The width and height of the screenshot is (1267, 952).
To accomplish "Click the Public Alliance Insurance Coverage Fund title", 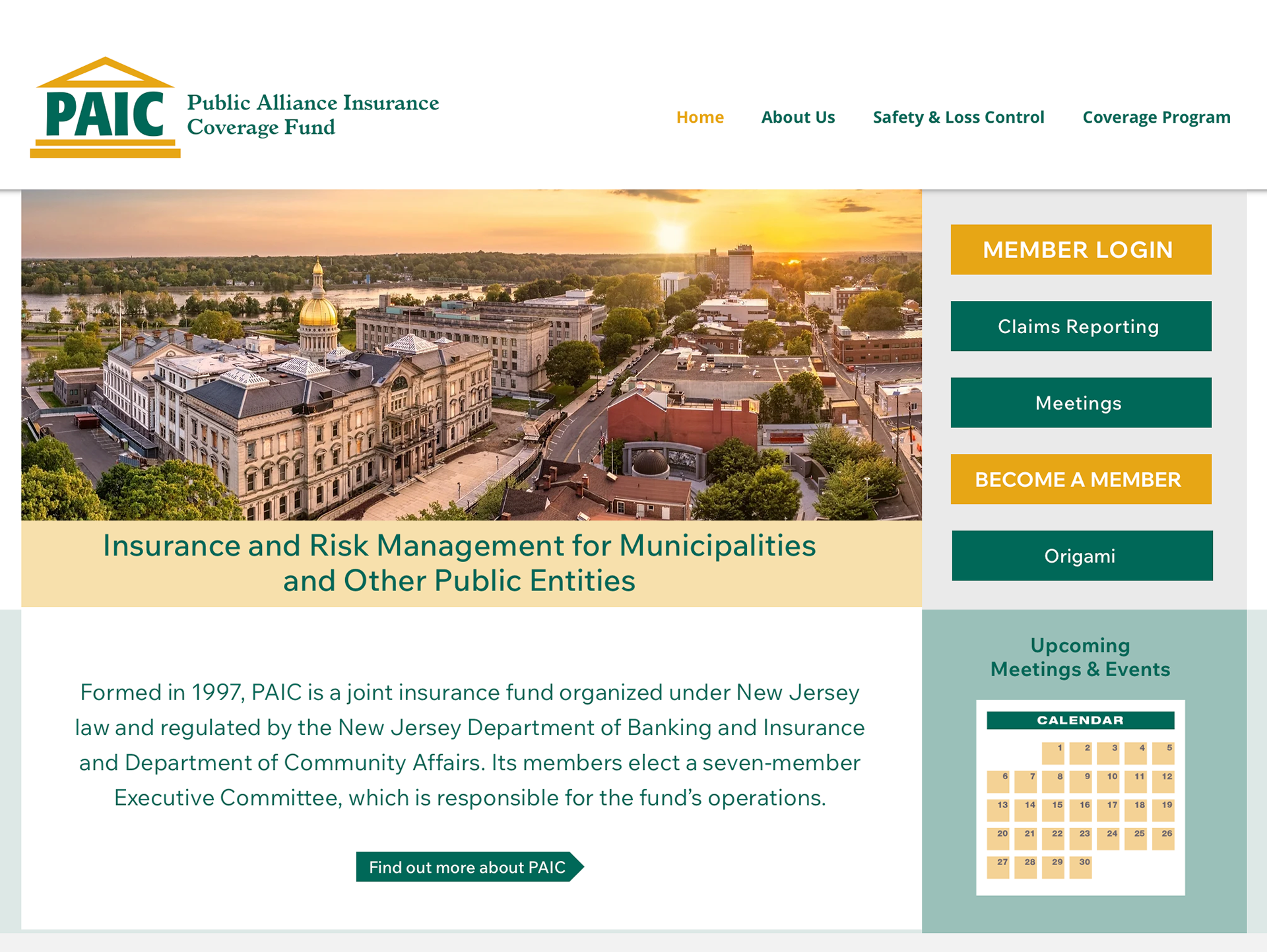I will click(312, 115).
